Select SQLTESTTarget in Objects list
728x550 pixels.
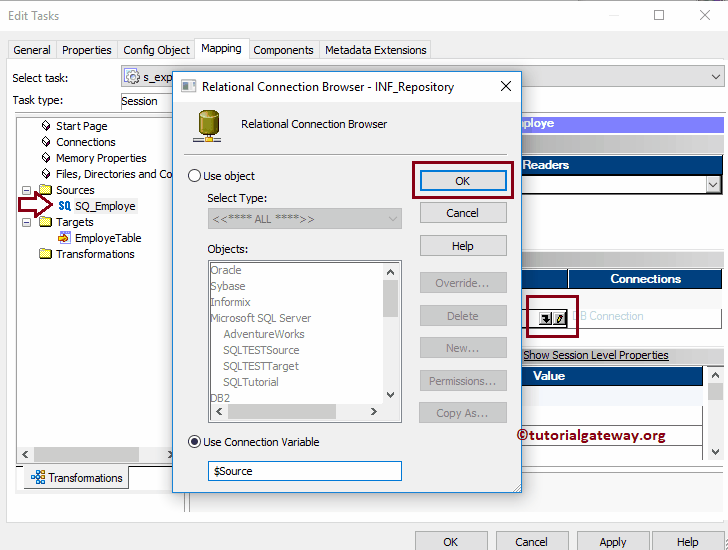click(260, 366)
